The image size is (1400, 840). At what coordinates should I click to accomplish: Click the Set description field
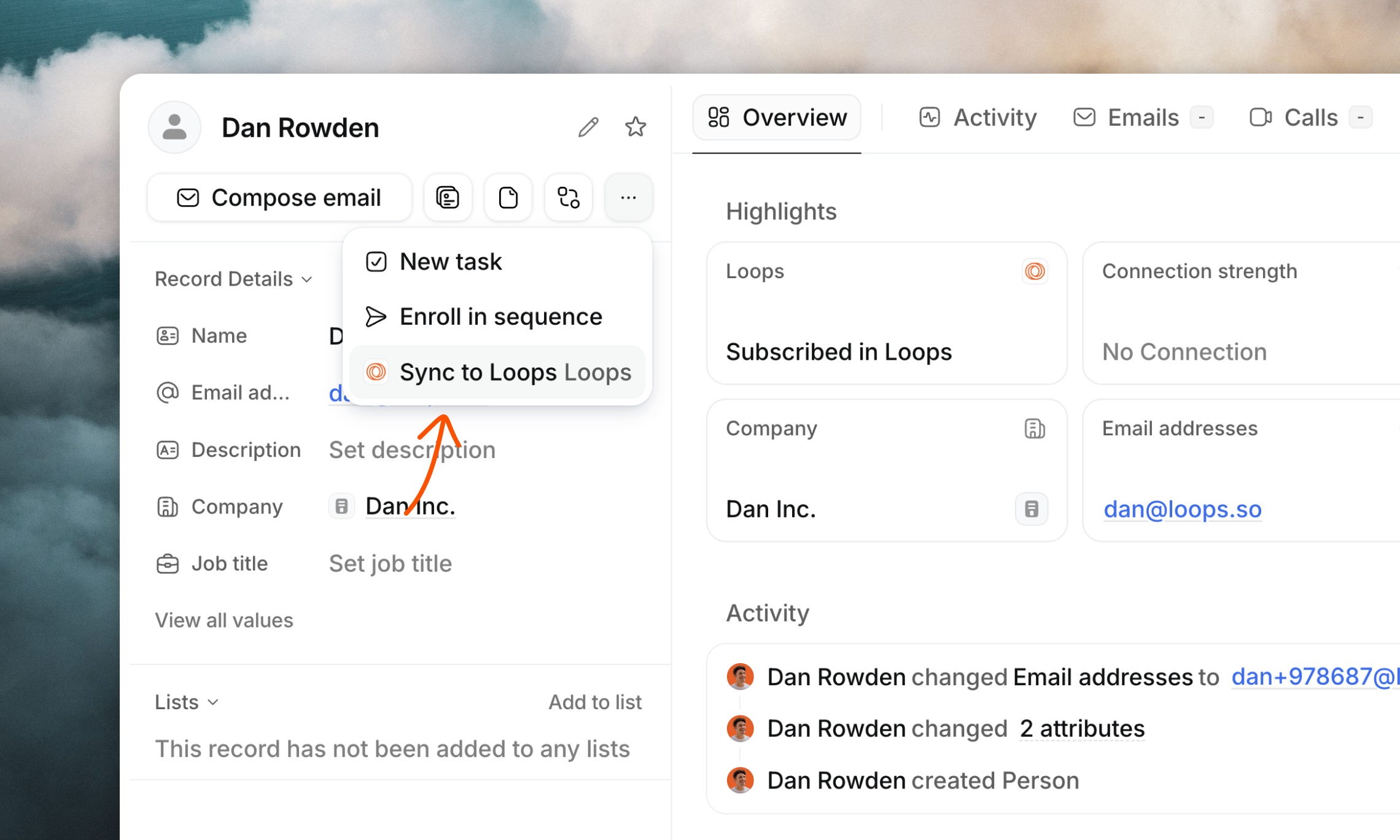412,450
